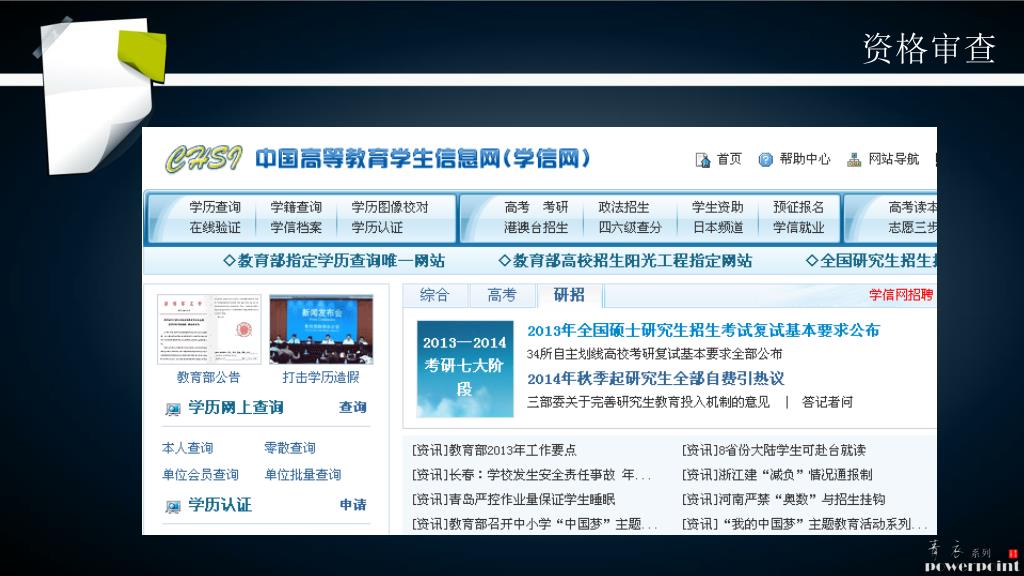Click the 2013—2014考研七大阶段 banner image

[465, 369]
